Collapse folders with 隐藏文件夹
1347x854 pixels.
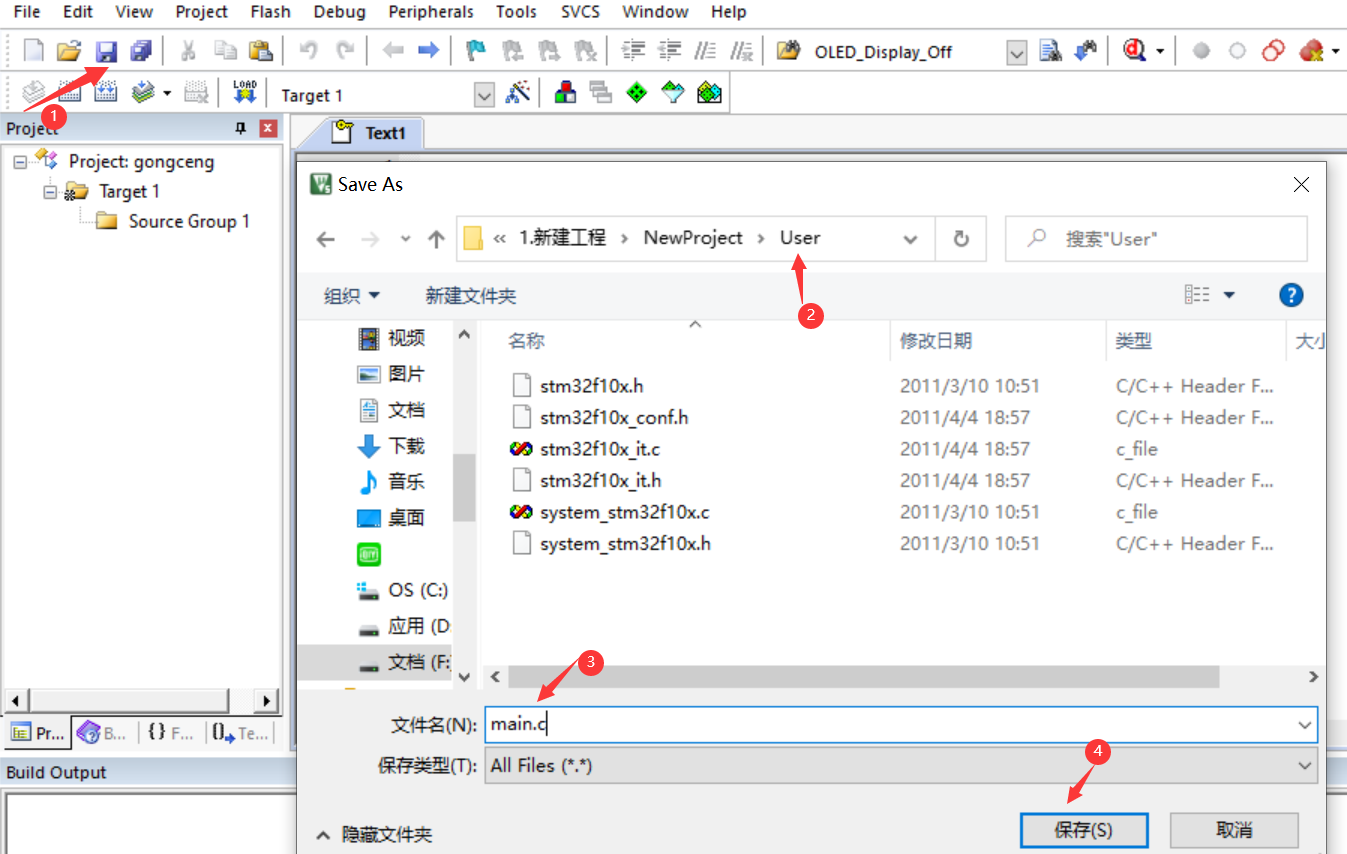coord(374,834)
